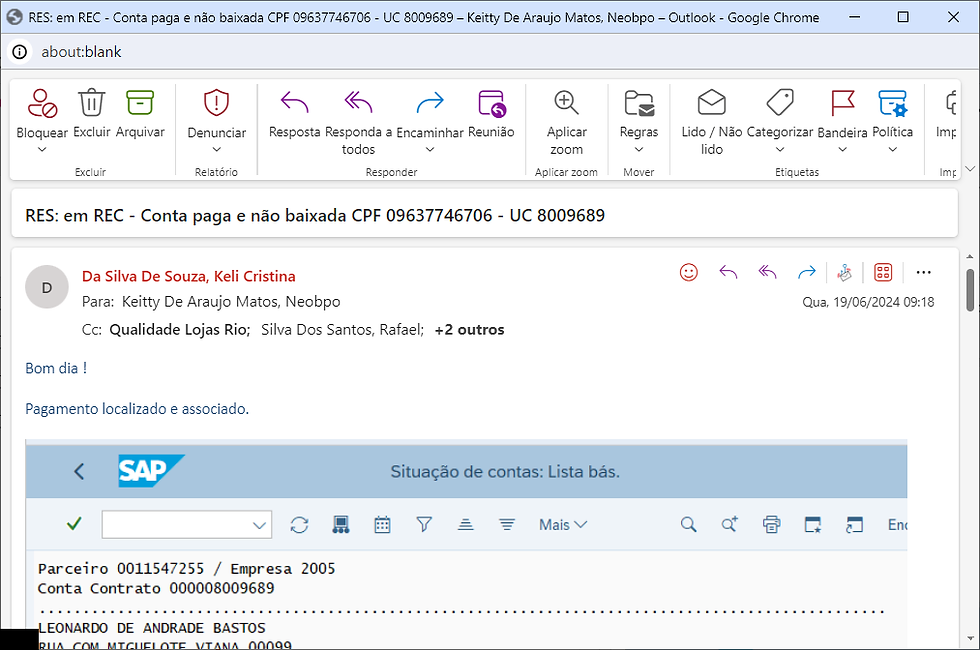Click sender avatar circle D
This screenshot has height=650, width=980.
click(47, 288)
